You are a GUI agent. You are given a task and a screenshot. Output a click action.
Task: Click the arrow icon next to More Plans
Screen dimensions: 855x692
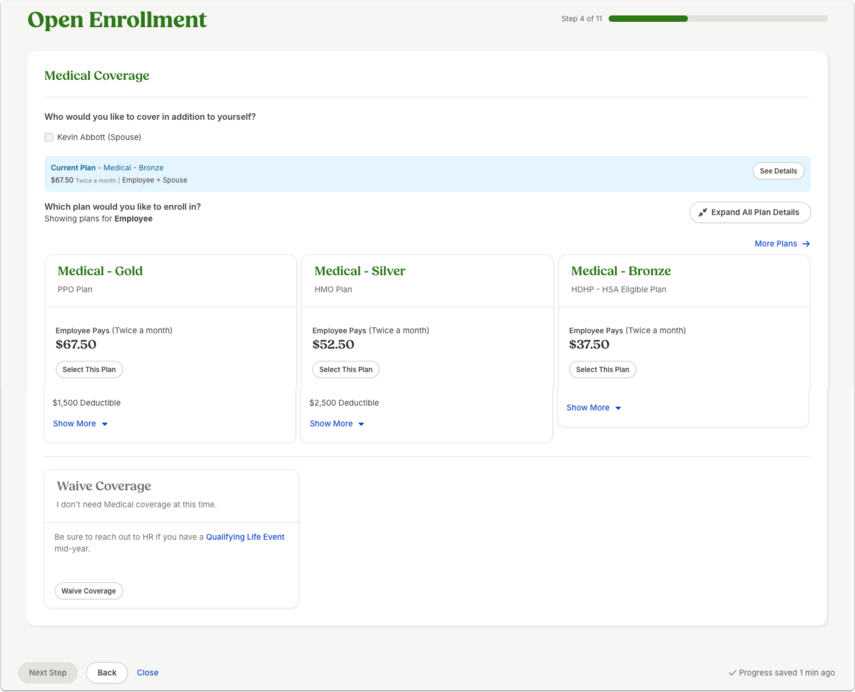click(806, 244)
